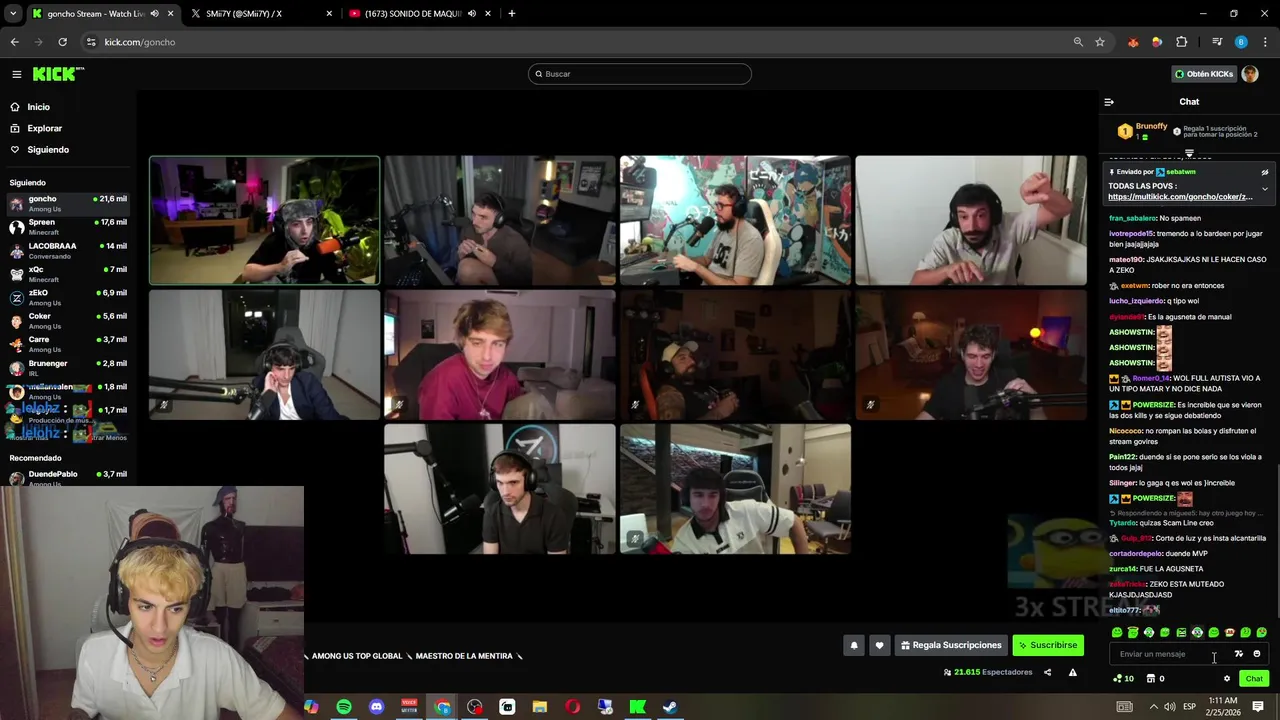
Task: Open the emoji picker in chat input
Action: point(1257,654)
